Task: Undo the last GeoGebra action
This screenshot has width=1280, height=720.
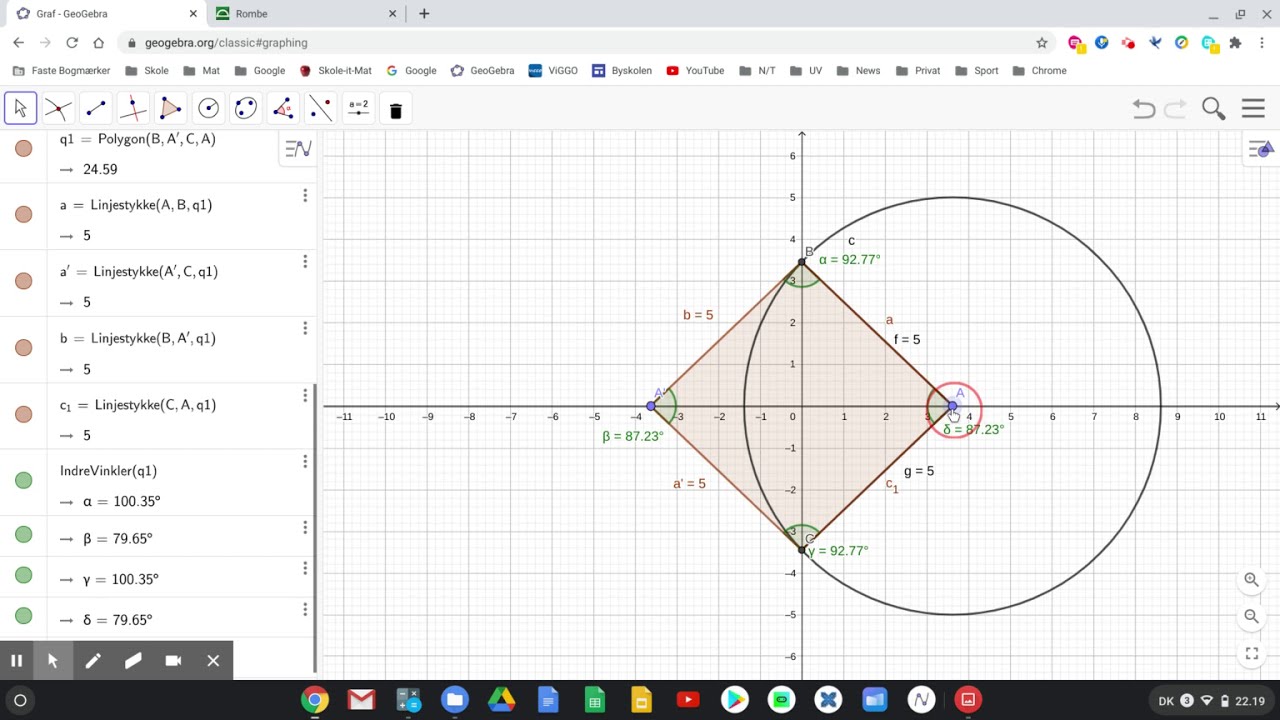Action: coord(1144,109)
